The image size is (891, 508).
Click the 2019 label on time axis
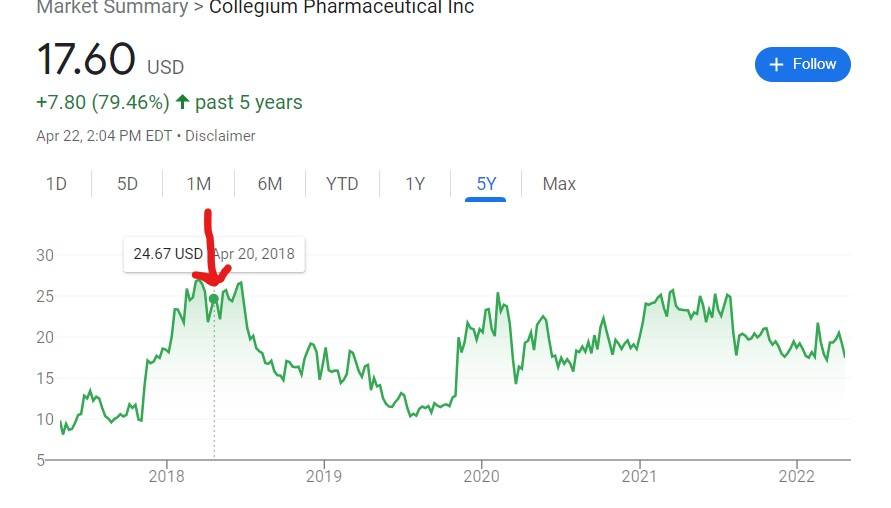(x=324, y=476)
